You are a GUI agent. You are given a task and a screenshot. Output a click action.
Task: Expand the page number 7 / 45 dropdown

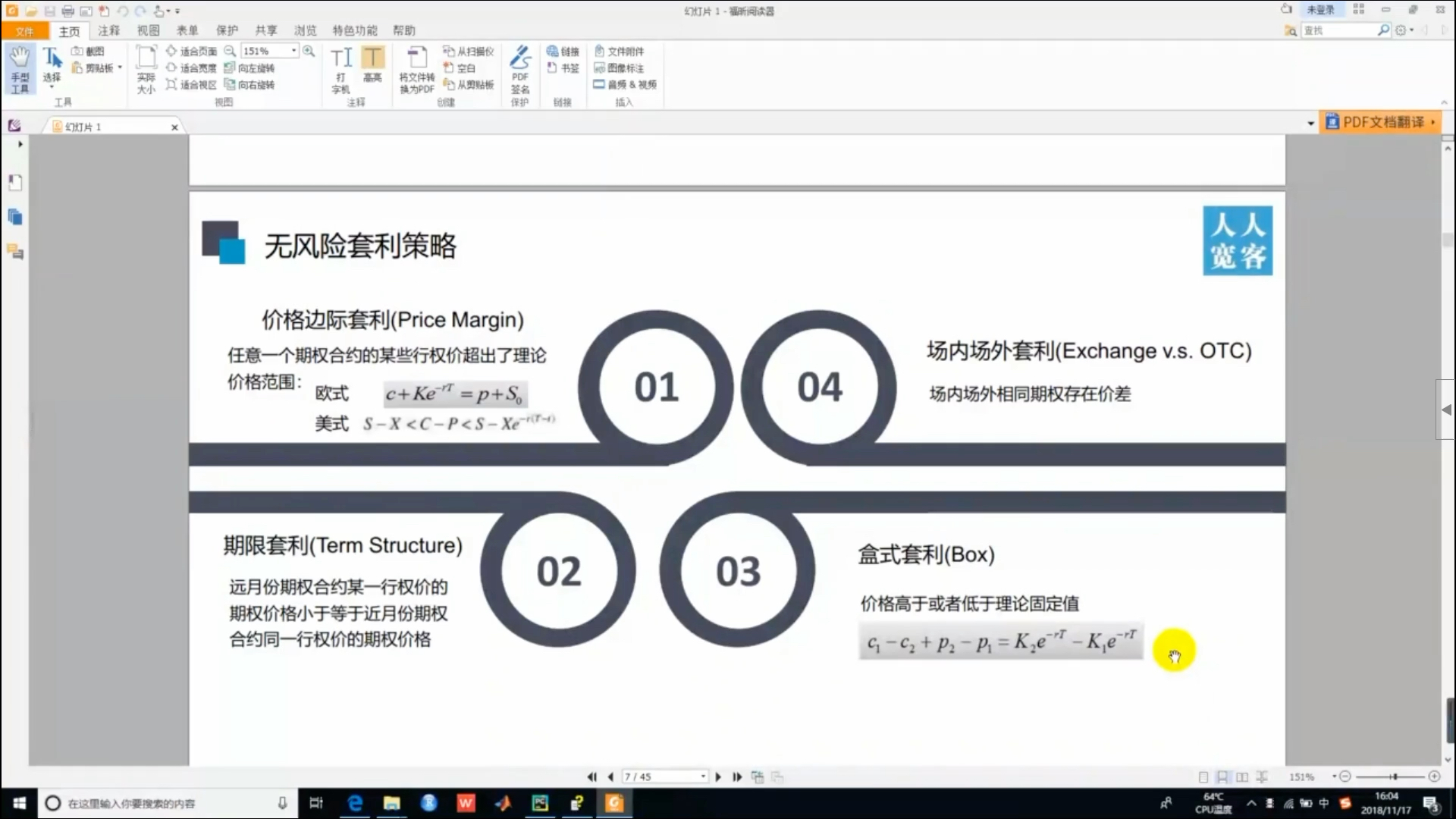click(x=703, y=777)
